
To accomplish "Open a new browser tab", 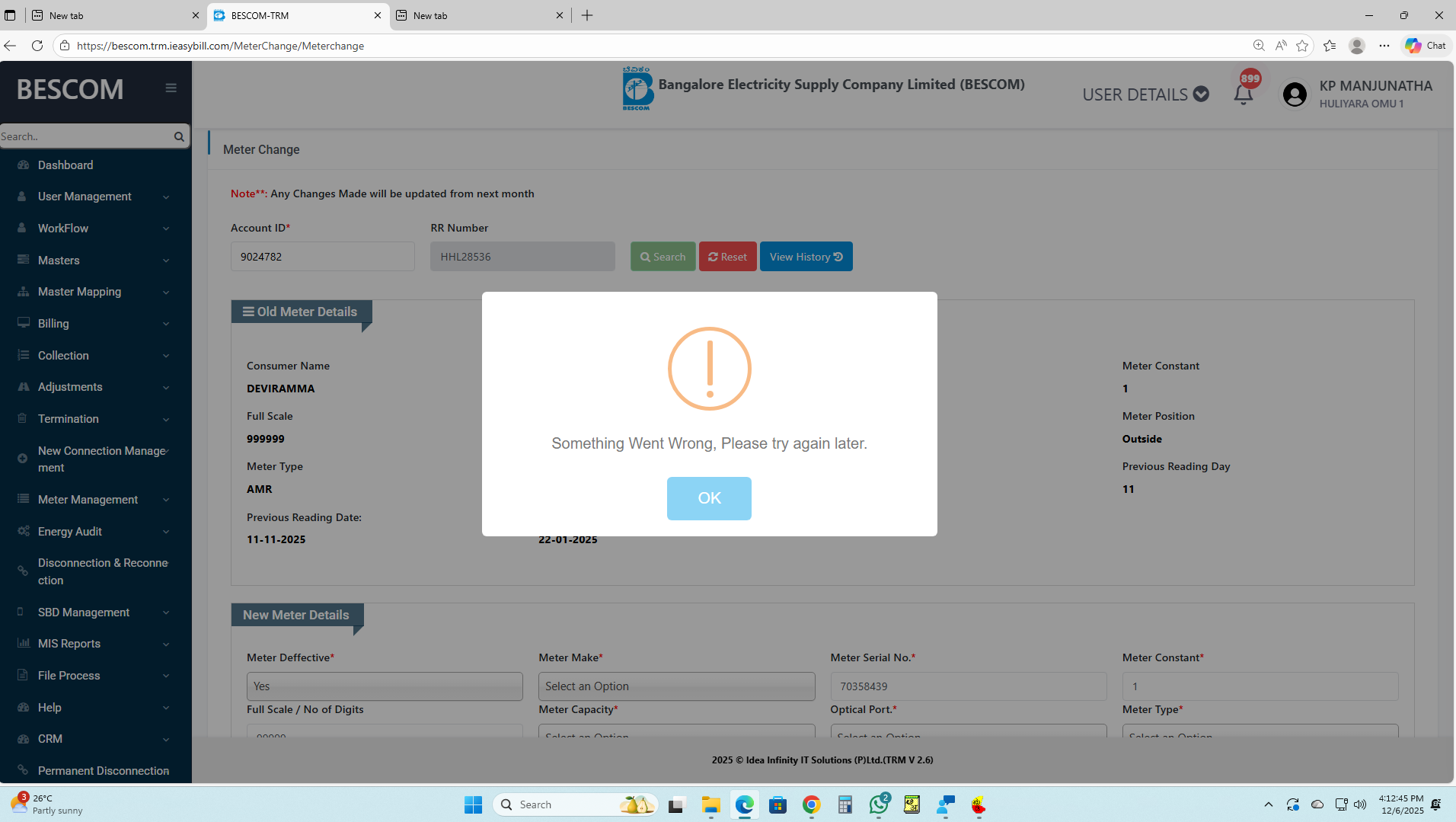I will click(x=587, y=15).
